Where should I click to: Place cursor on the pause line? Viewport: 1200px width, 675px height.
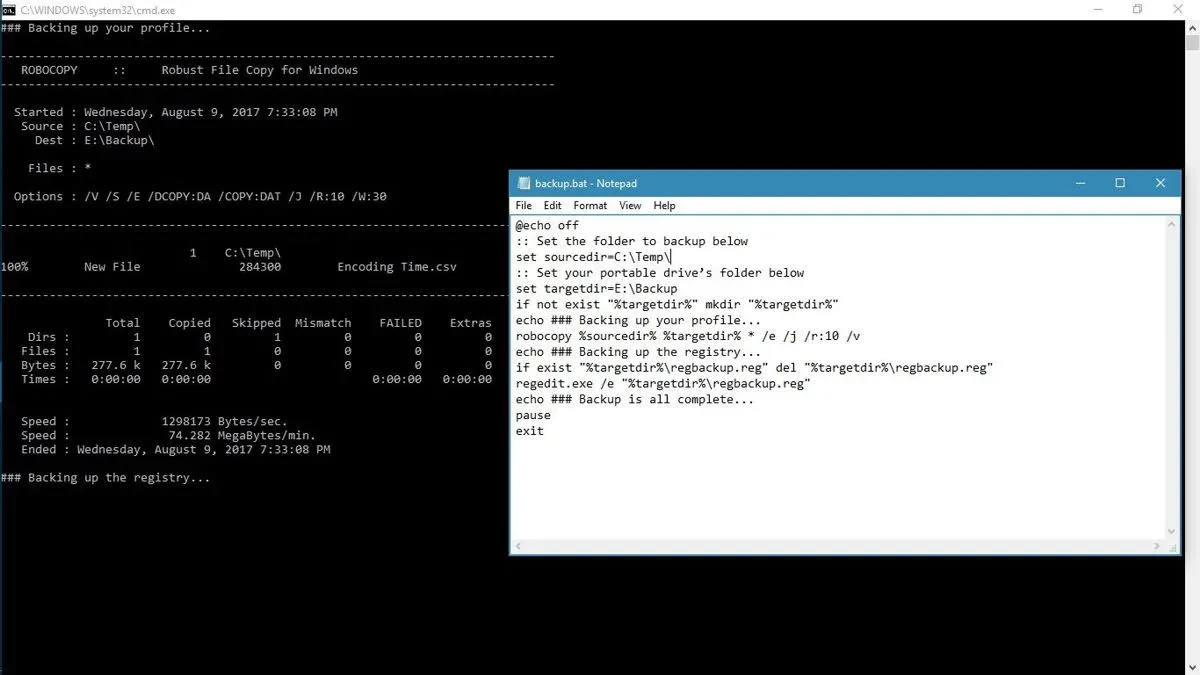coord(532,415)
